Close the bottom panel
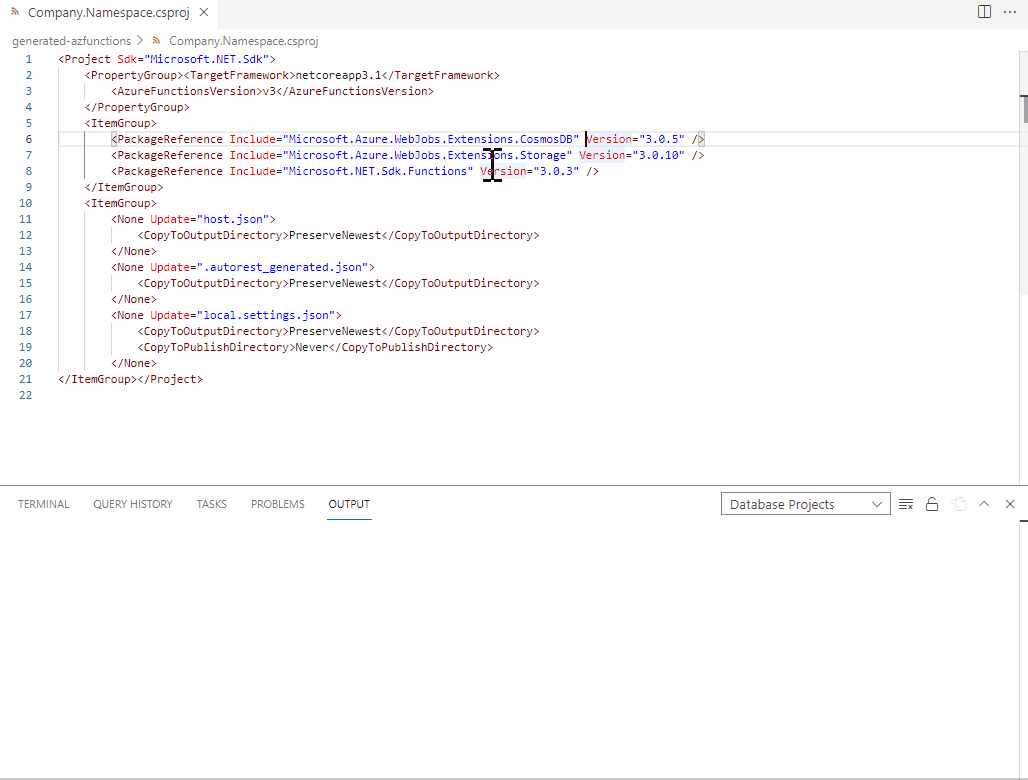1028x780 pixels. click(1010, 504)
